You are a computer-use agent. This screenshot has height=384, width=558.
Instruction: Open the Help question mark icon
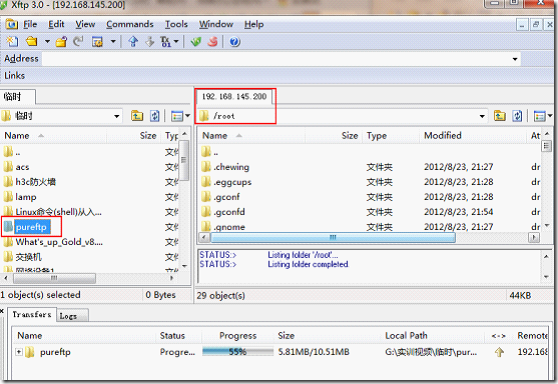[235, 42]
